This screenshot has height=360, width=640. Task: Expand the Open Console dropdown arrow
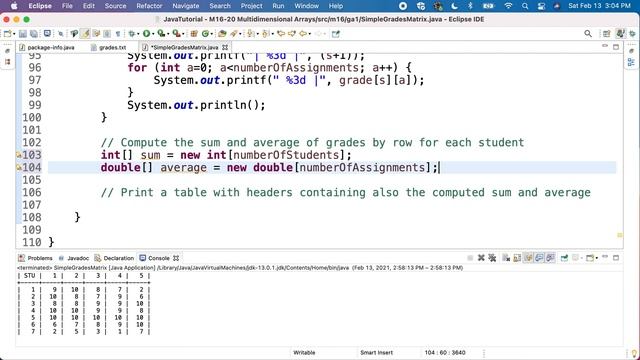click(x=597, y=258)
